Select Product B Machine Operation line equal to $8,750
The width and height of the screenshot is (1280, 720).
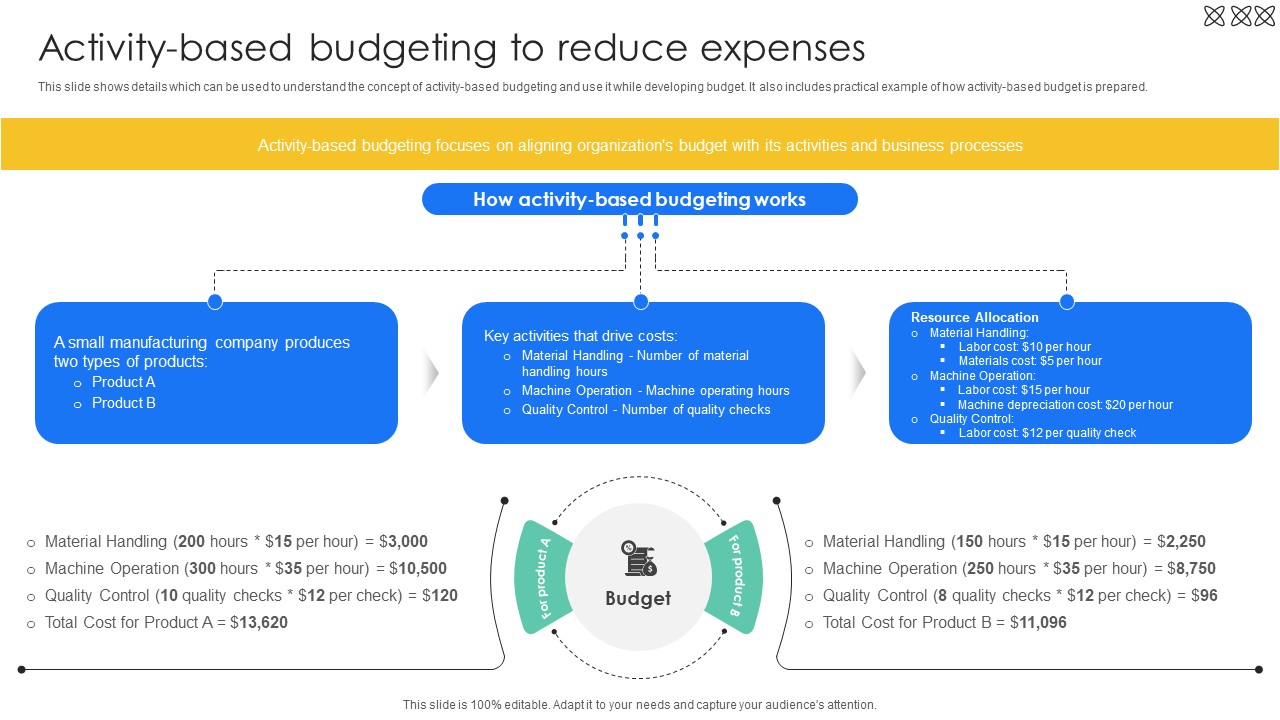pyautogui.click(x=1019, y=568)
